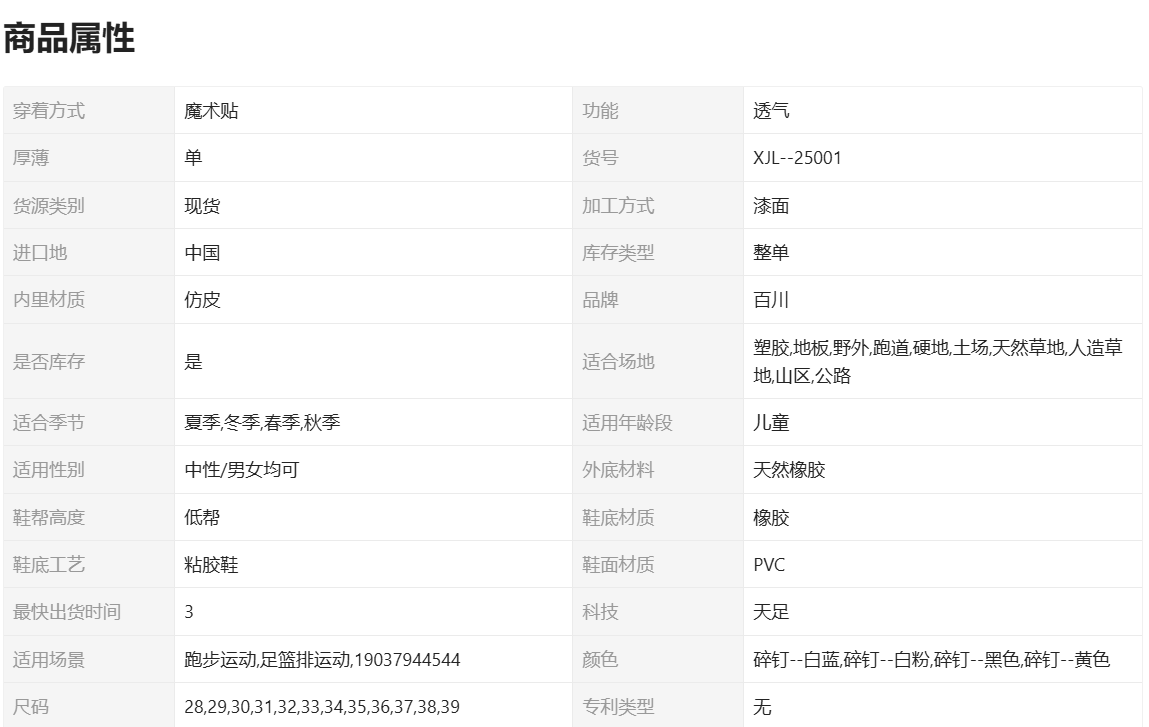Image resolution: width=1149 pixels, height=727 pixels.
Task: Click the 仿皮 lining material value
Action: pos(202,300)
